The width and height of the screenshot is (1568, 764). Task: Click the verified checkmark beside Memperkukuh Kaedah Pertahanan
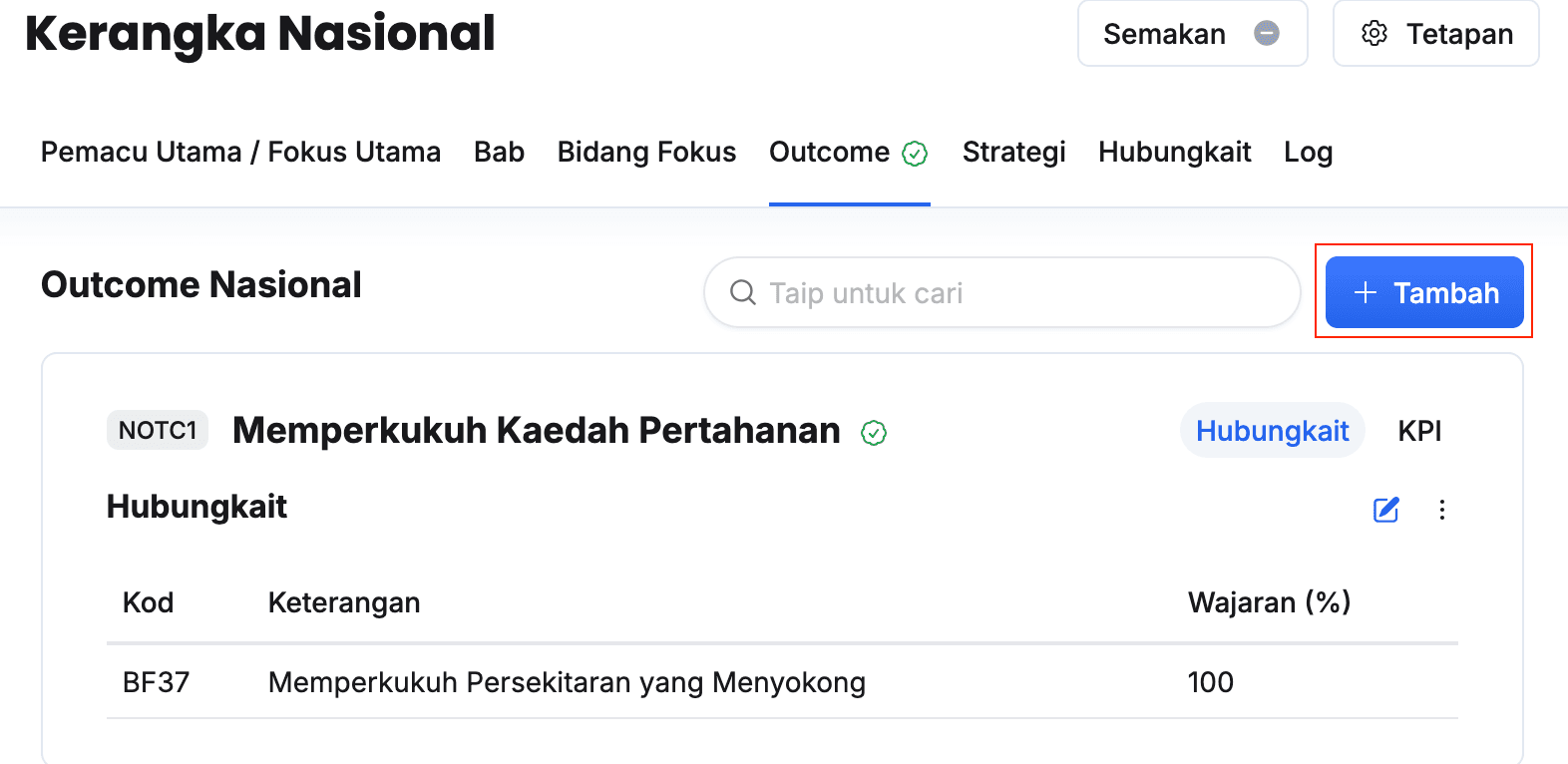click(x=874, y=432)
